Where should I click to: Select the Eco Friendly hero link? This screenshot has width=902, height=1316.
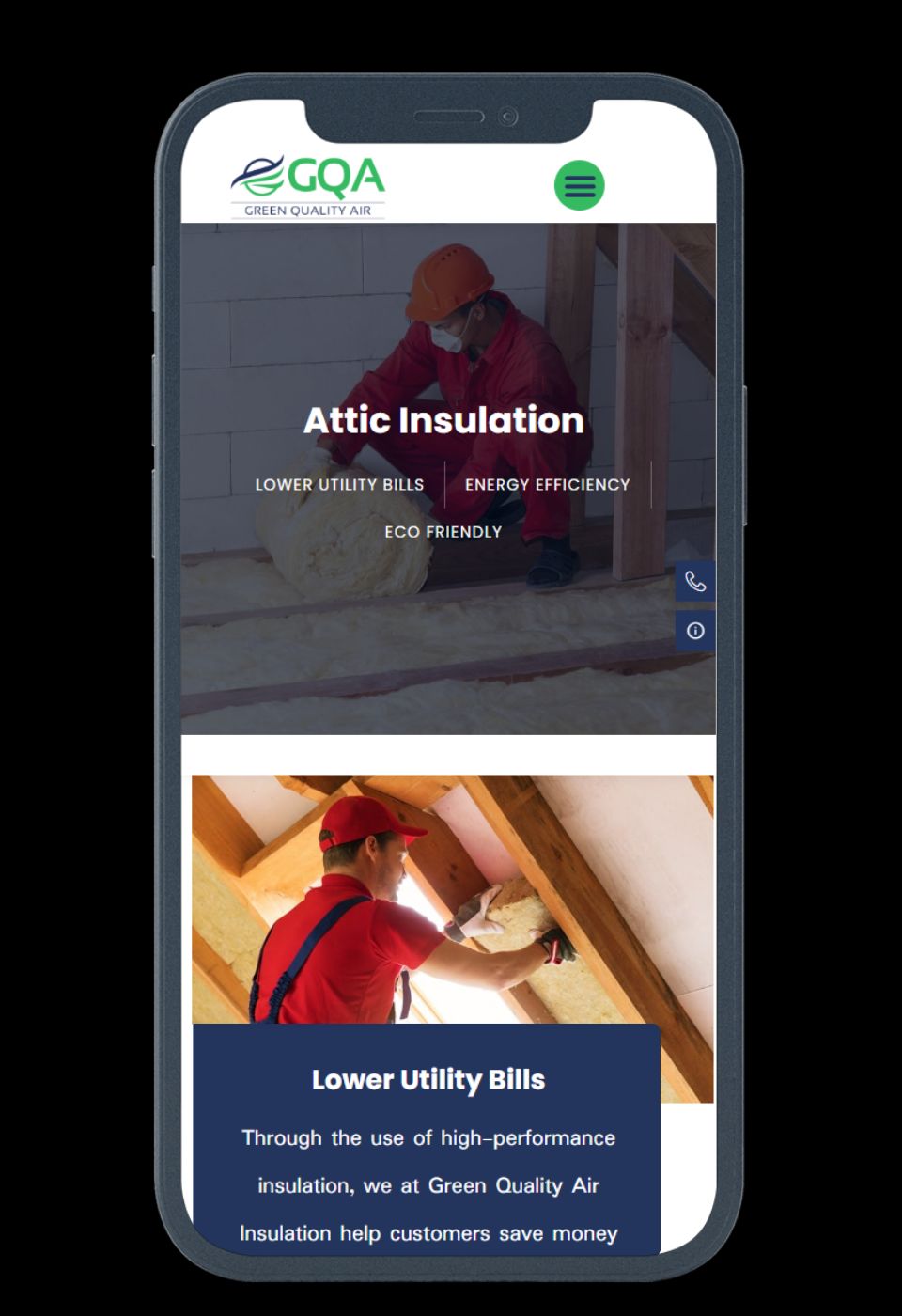(443, 532)
